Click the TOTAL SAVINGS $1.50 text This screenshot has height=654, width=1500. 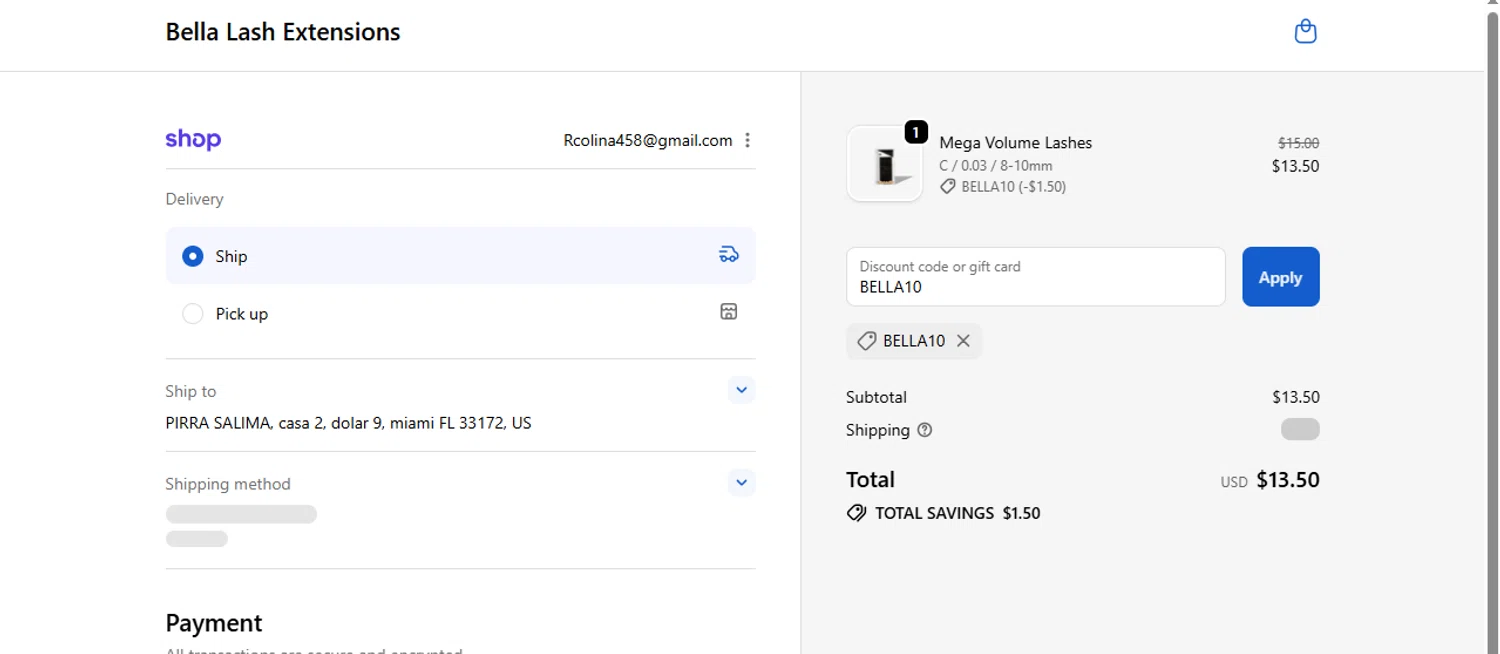pos(957,513)
